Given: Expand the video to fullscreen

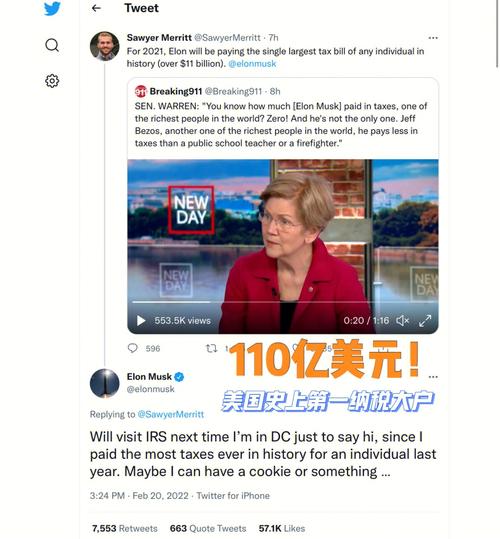Looking at the screenshot, I should click(425, 320).
